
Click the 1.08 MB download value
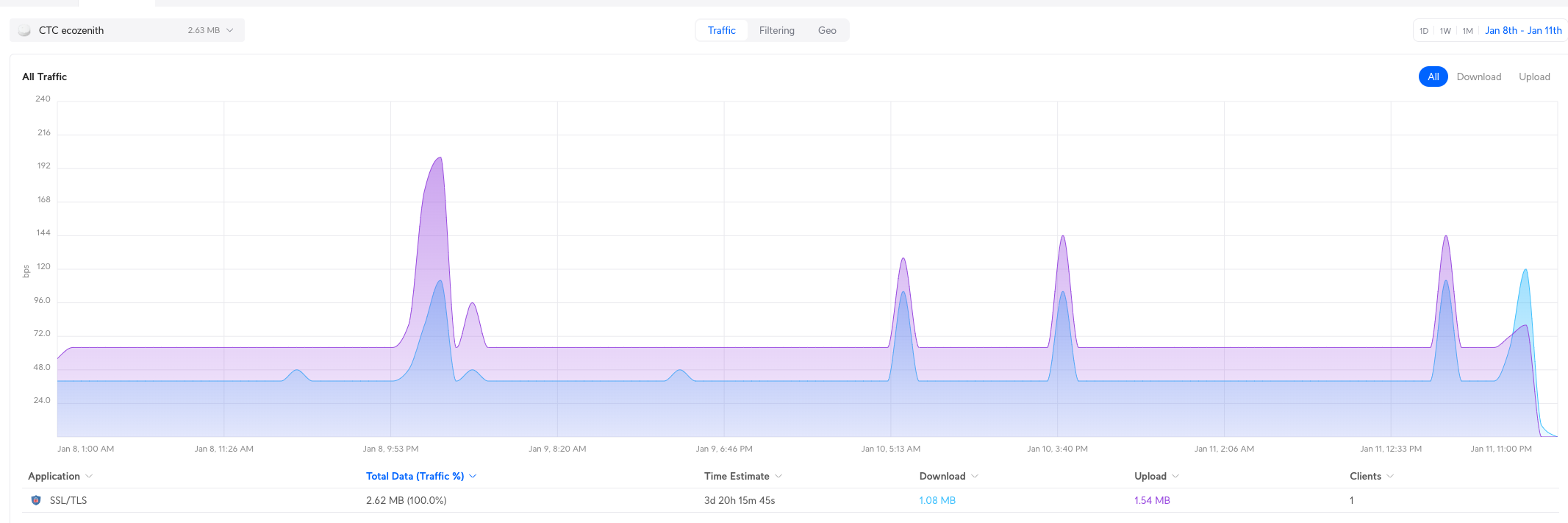point(937,500)
